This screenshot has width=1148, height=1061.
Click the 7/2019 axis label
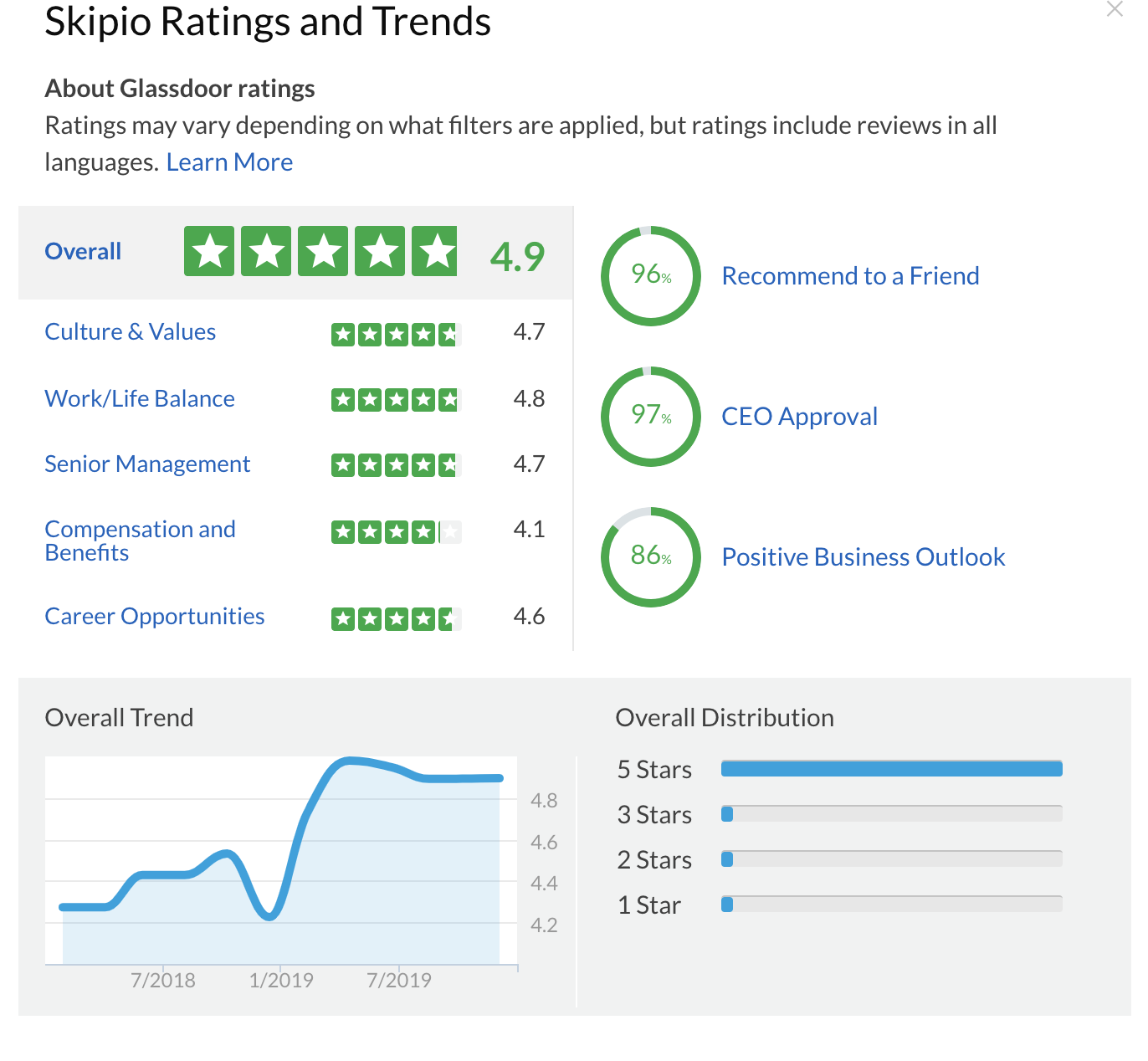399,981
